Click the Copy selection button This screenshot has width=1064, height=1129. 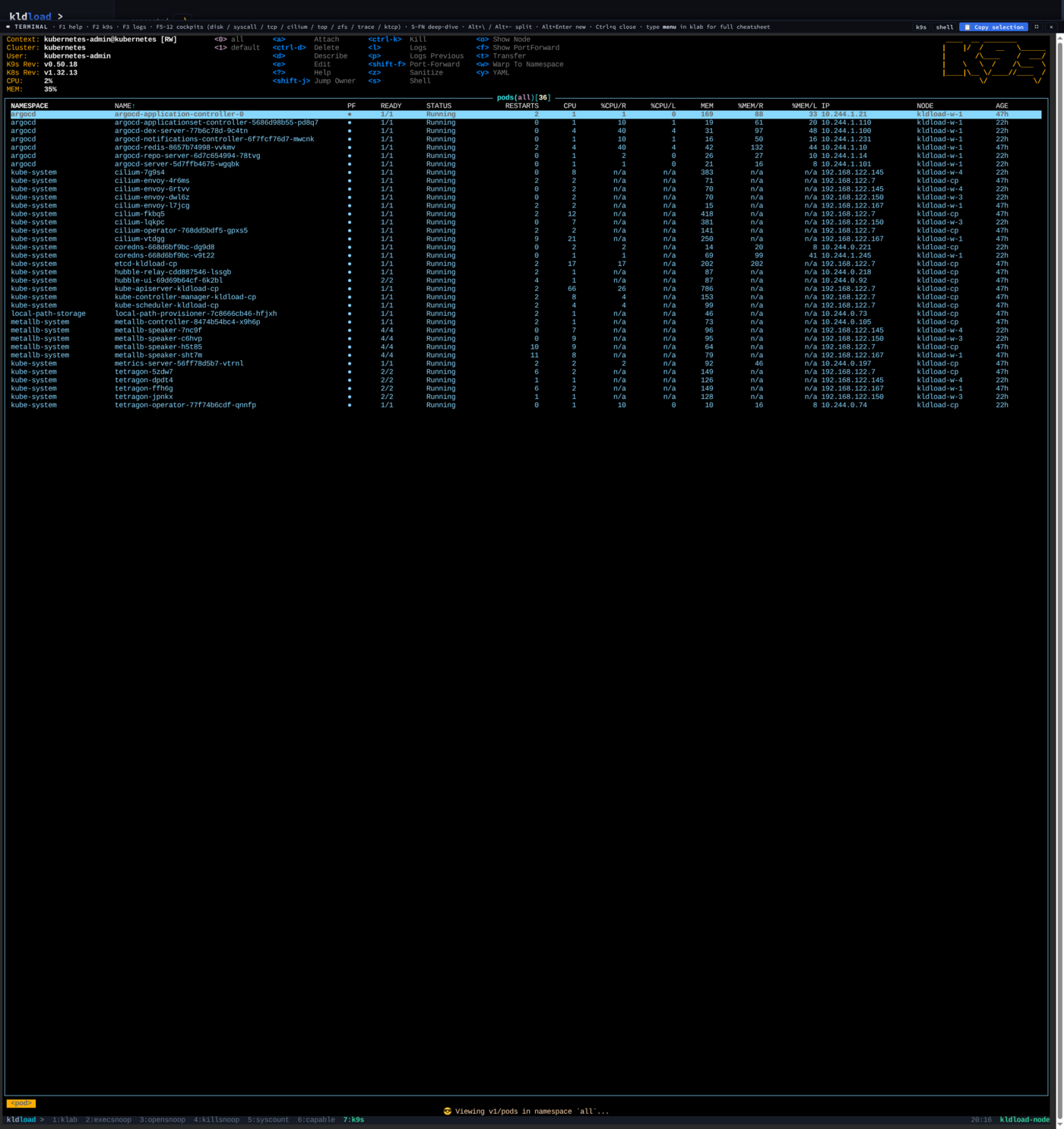(x=993, y=27)
